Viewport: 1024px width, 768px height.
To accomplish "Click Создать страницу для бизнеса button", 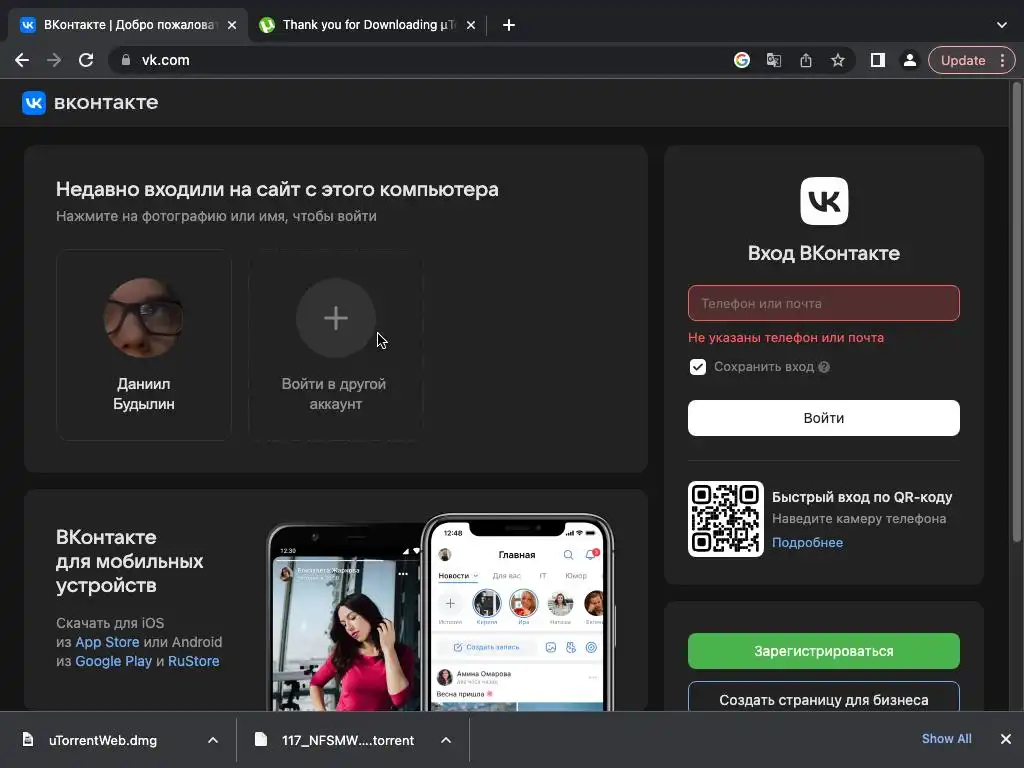I will [824, 697].
